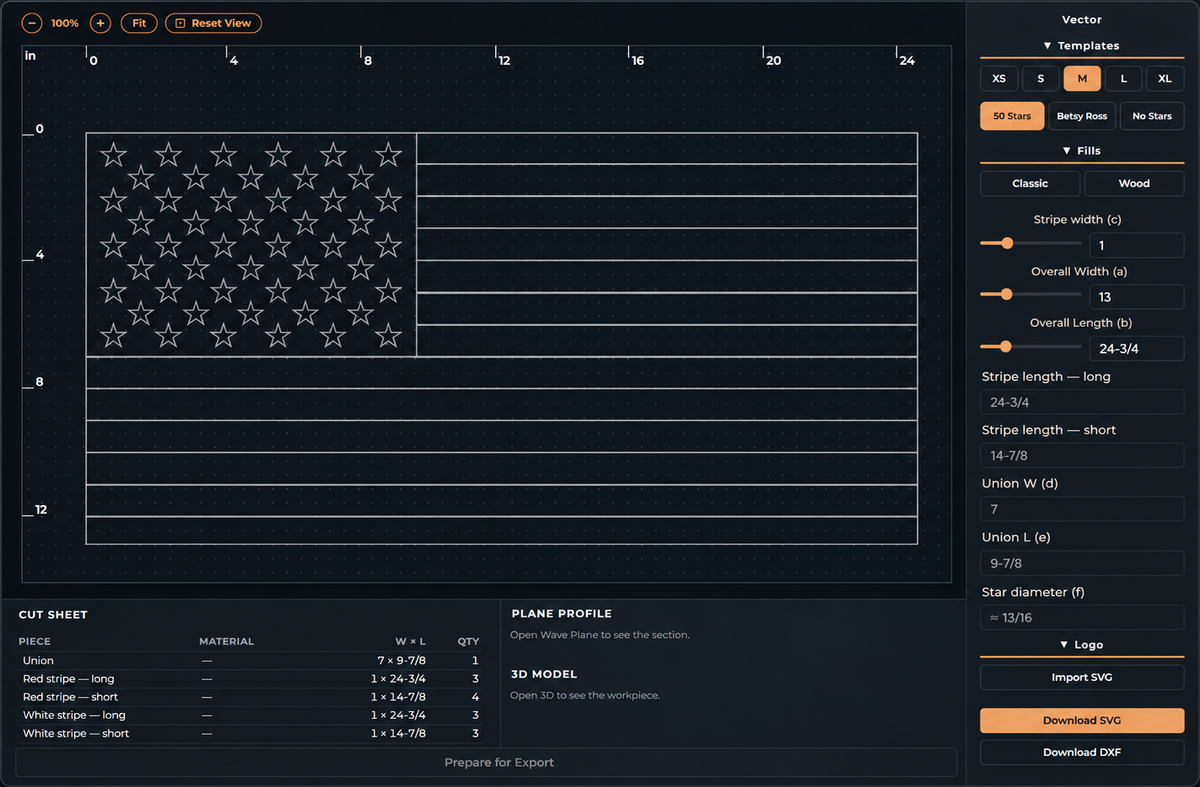Viewport: 1200px width, 787px height.
Task: Click the Union L (e) field
Action: pos(1082,563)
